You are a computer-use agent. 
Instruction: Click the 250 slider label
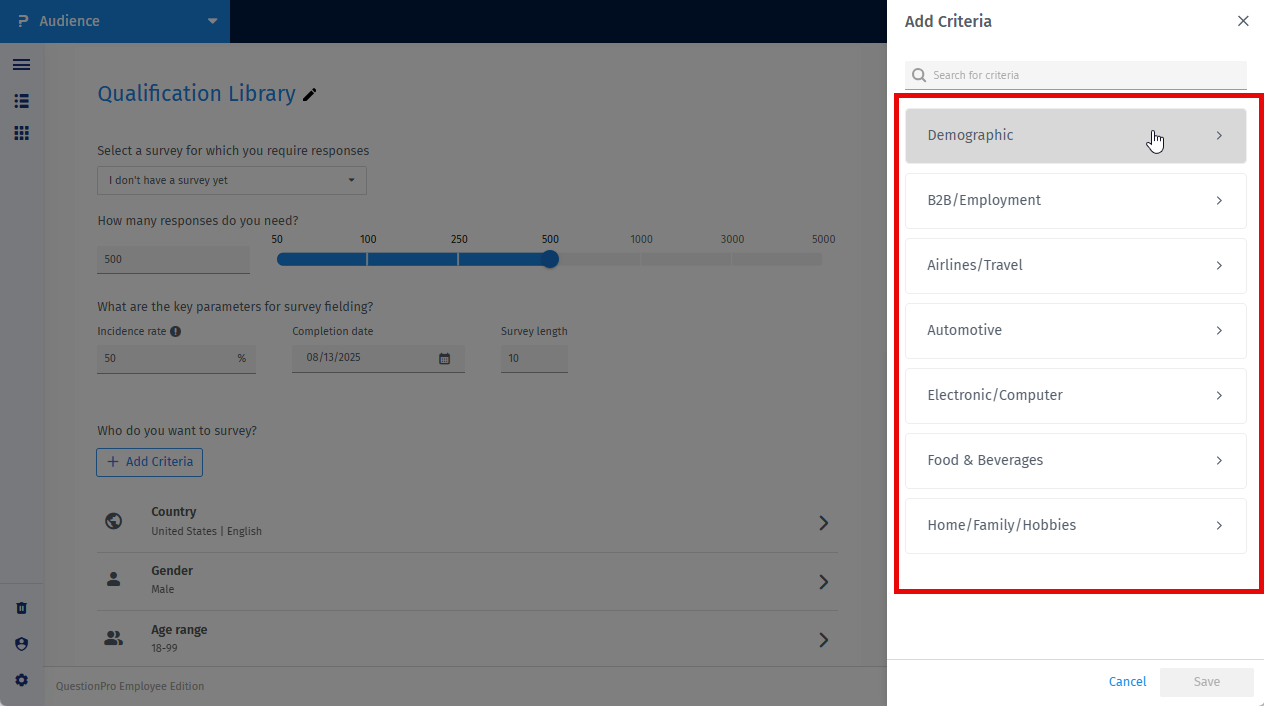(x=459, y=239)
